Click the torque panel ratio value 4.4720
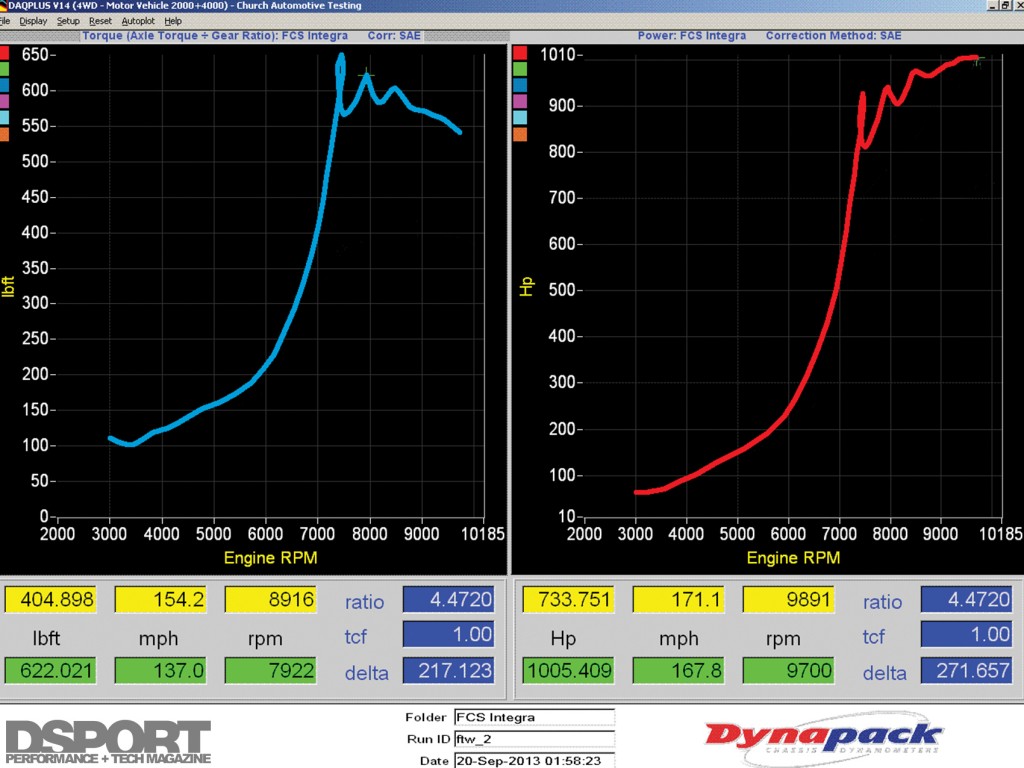 click(448, 600)
